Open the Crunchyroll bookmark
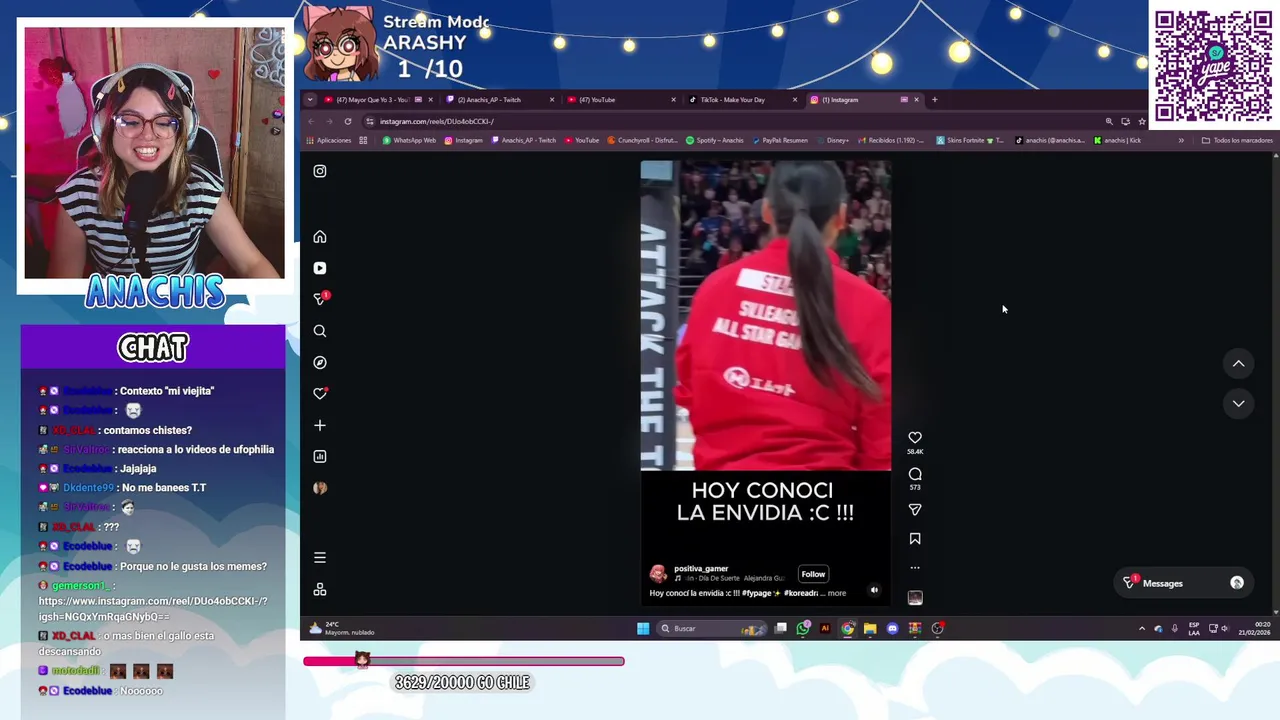This screenshot has width=1280, height=720. (643, 140)
